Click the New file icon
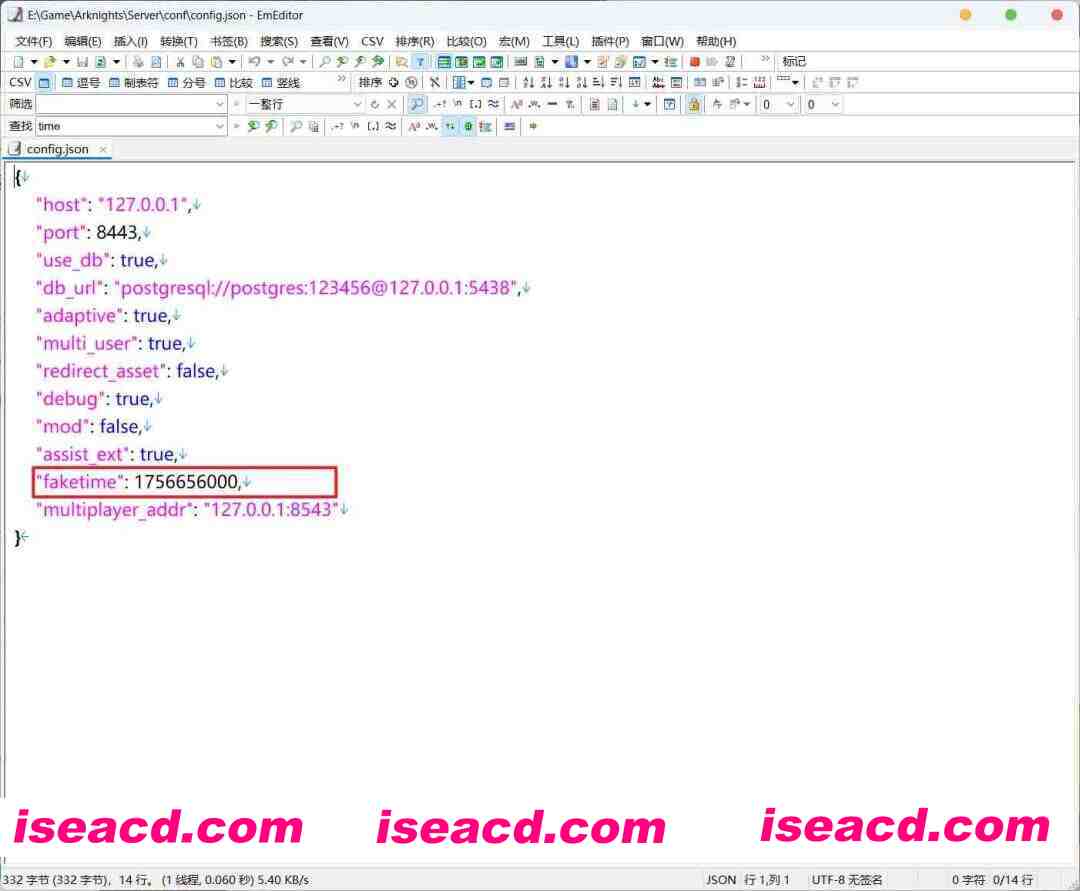The image size is (1080, 891). pyautogui.click(x=18, y=62)
